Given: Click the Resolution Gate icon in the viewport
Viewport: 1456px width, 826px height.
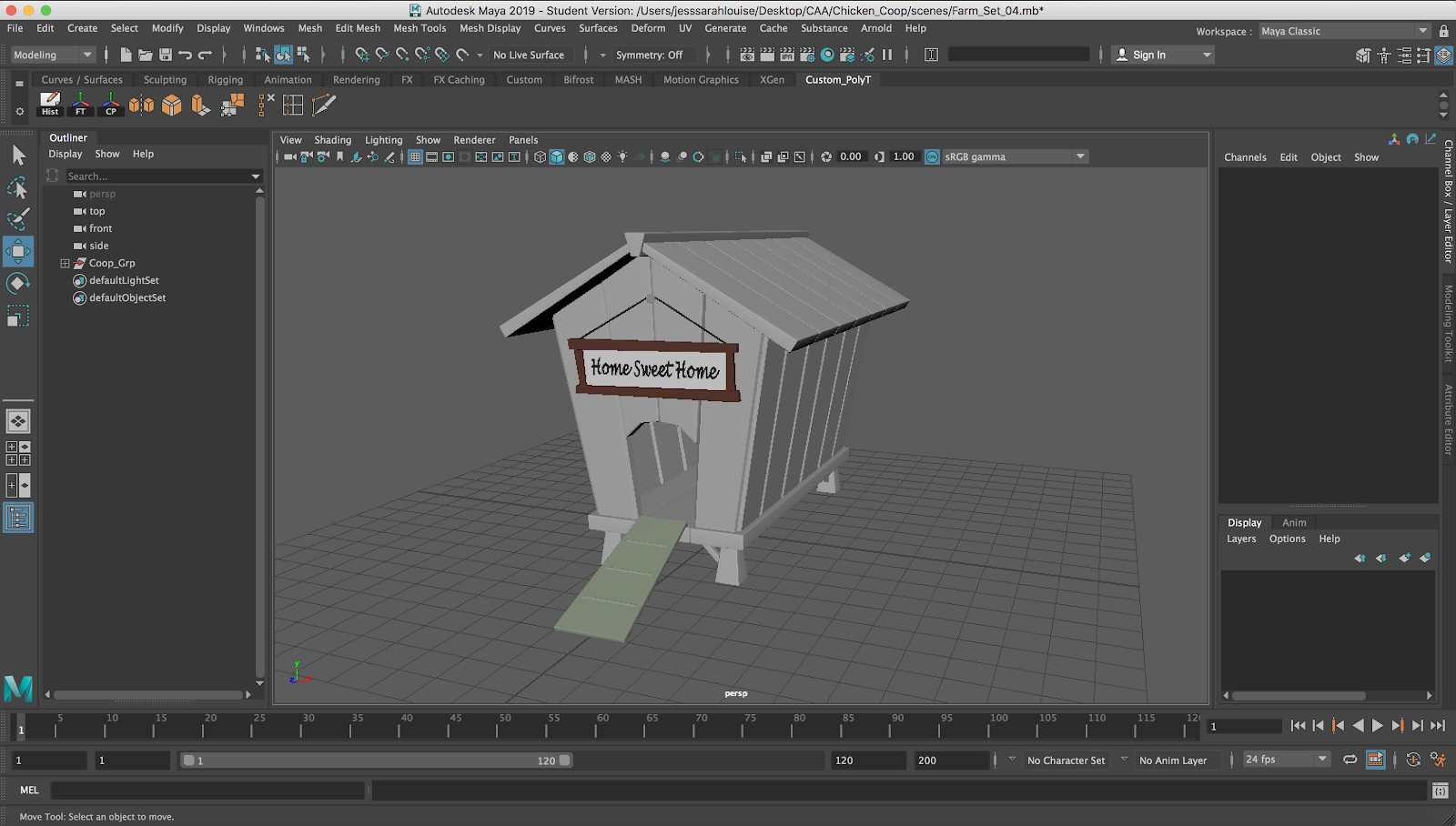Looking at the screenshot, I should pos(448,156).
